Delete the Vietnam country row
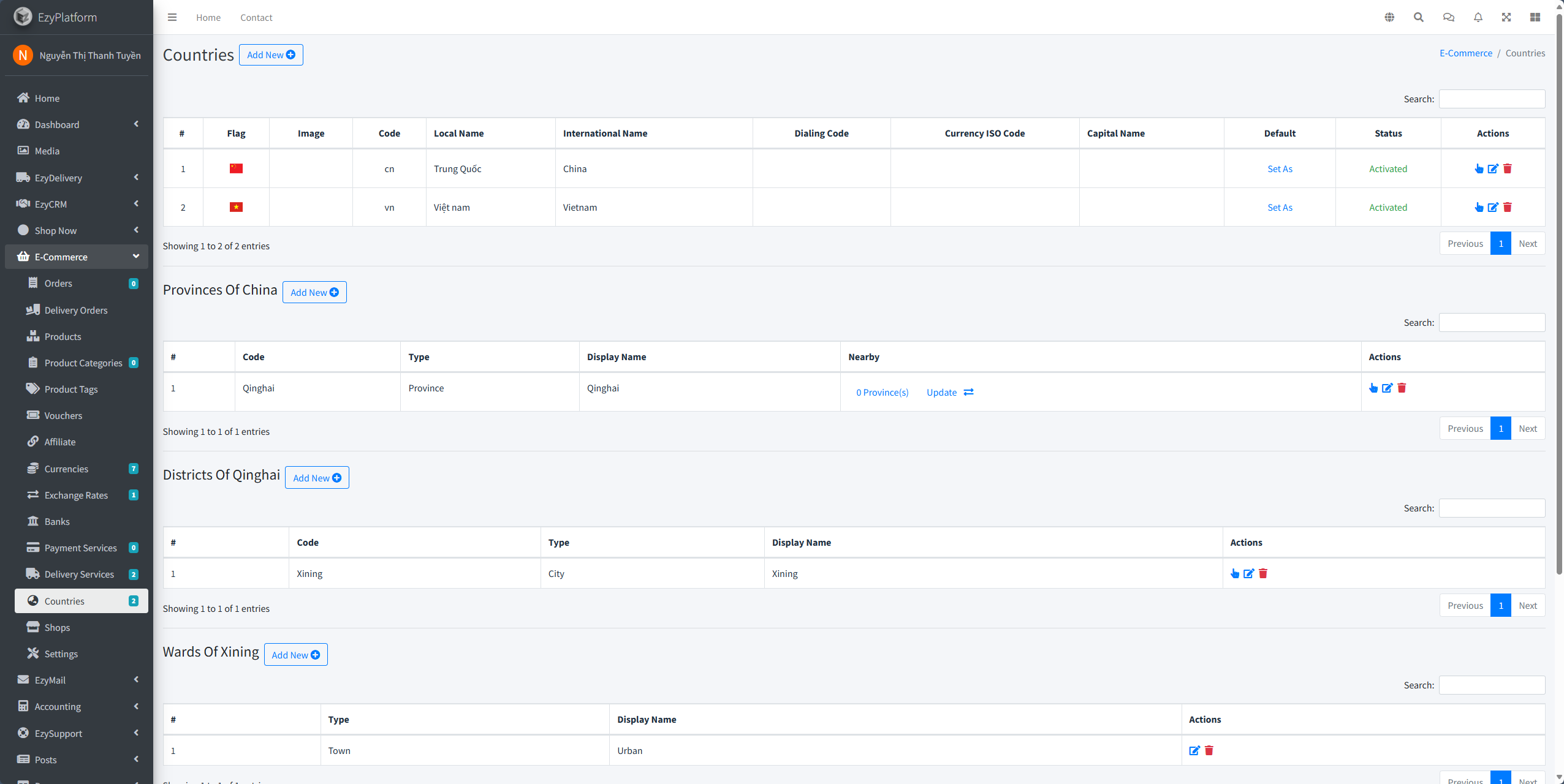Viewport: 1564px width, 784px height. click(1508, 207)
